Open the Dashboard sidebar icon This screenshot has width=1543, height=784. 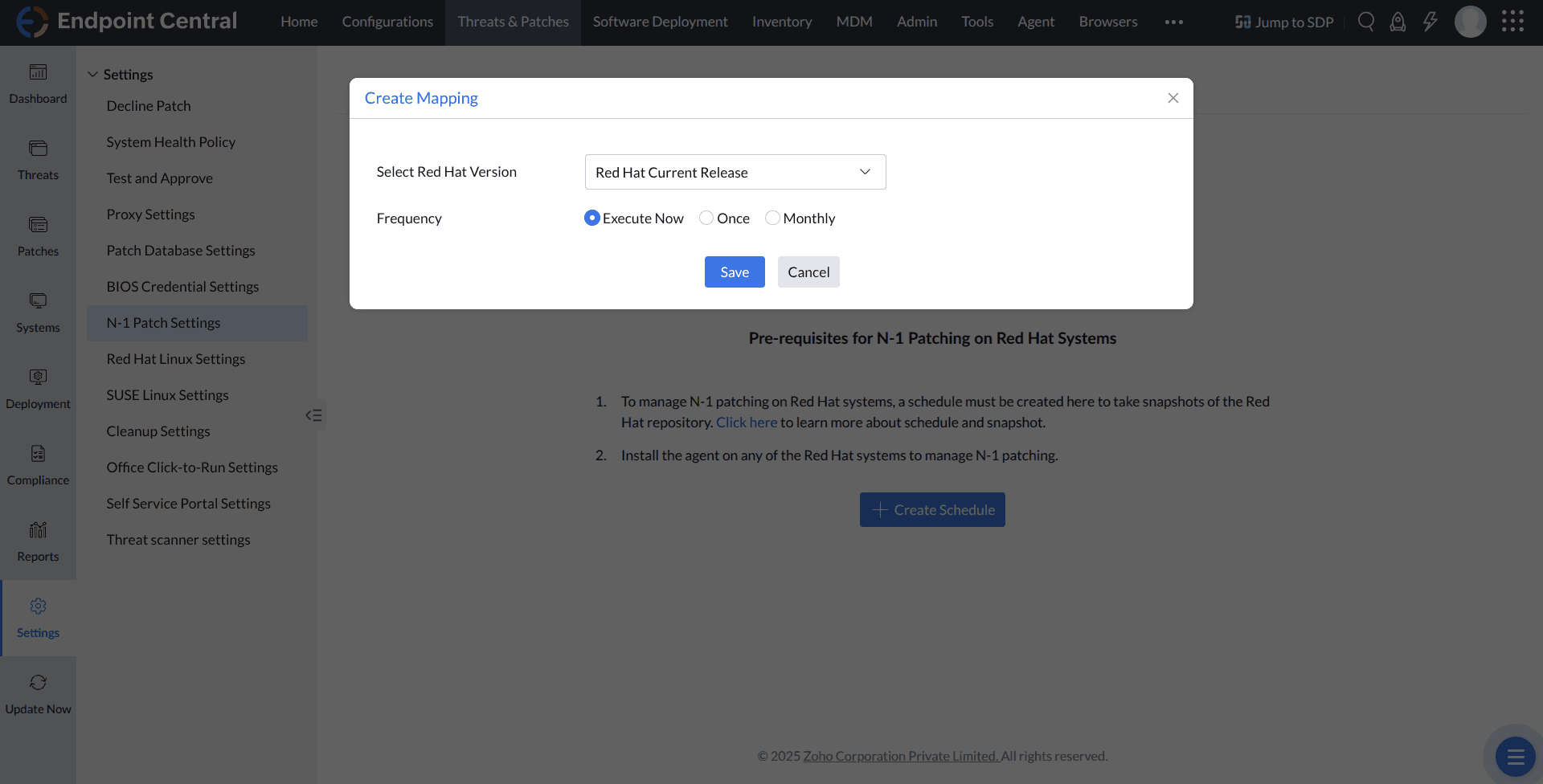coord(38,72)
